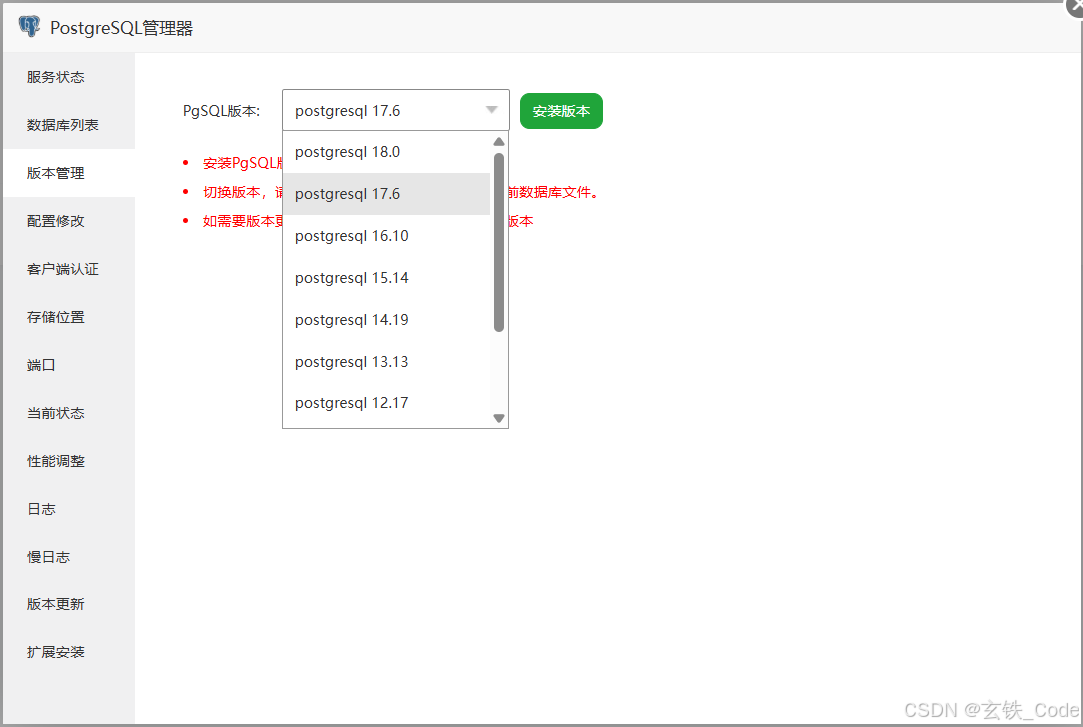Open the 性能调整 tab

(68, 461)
